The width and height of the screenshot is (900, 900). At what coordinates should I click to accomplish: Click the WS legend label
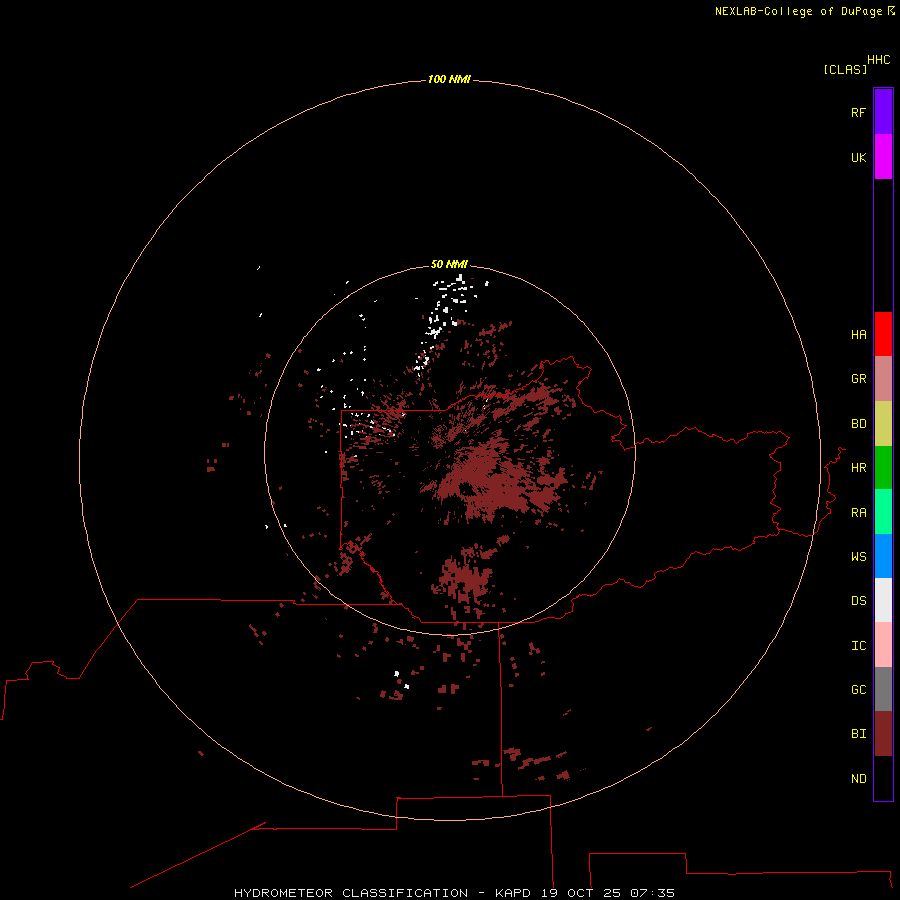pyautogui.click(x=858, y=557)
